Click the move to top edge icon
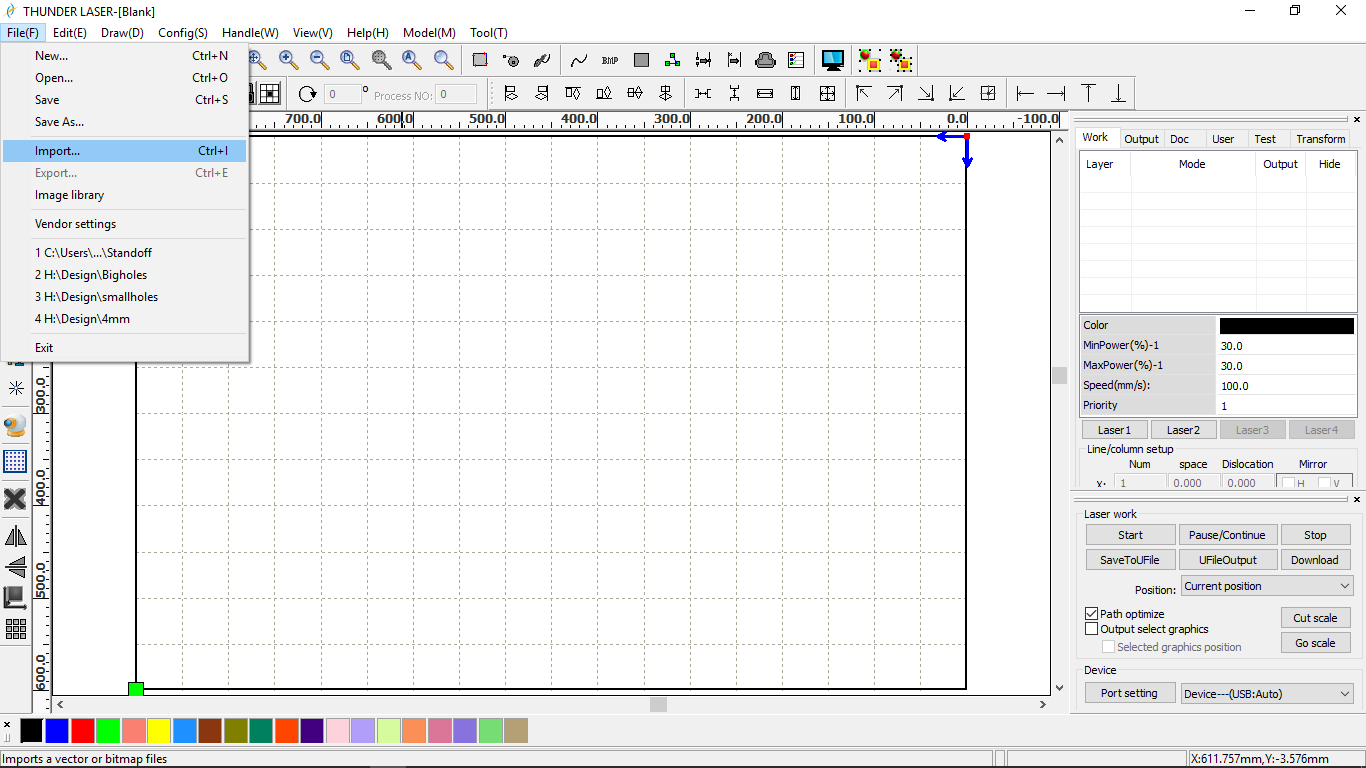Image resolution: width=1366 pixels, height=768 pixels. pyautogui.click(x=1088, y=94)
